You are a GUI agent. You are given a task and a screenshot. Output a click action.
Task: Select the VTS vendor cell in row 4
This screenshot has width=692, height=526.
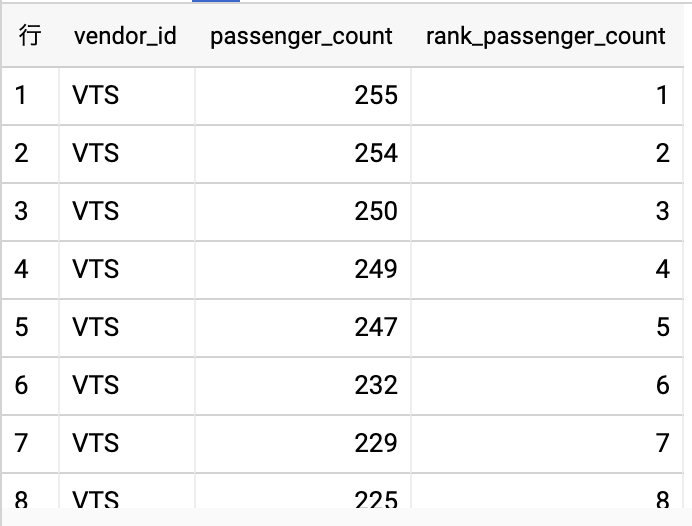[96, 269]
